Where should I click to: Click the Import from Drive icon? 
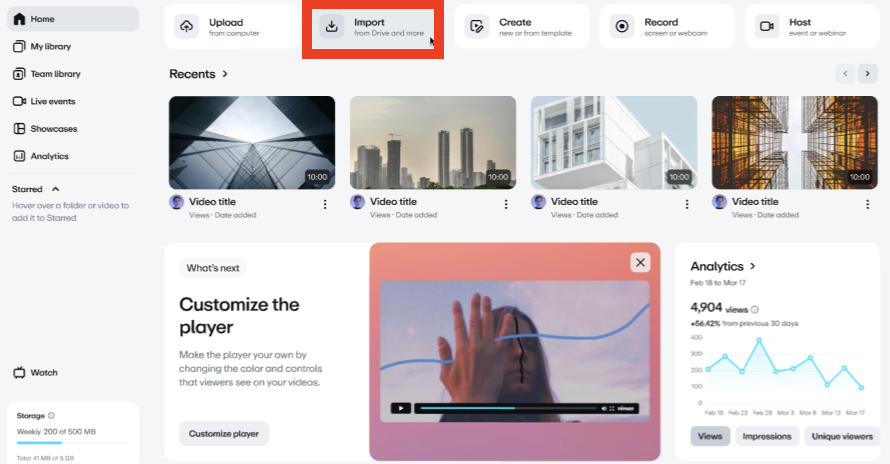point(332,26)
